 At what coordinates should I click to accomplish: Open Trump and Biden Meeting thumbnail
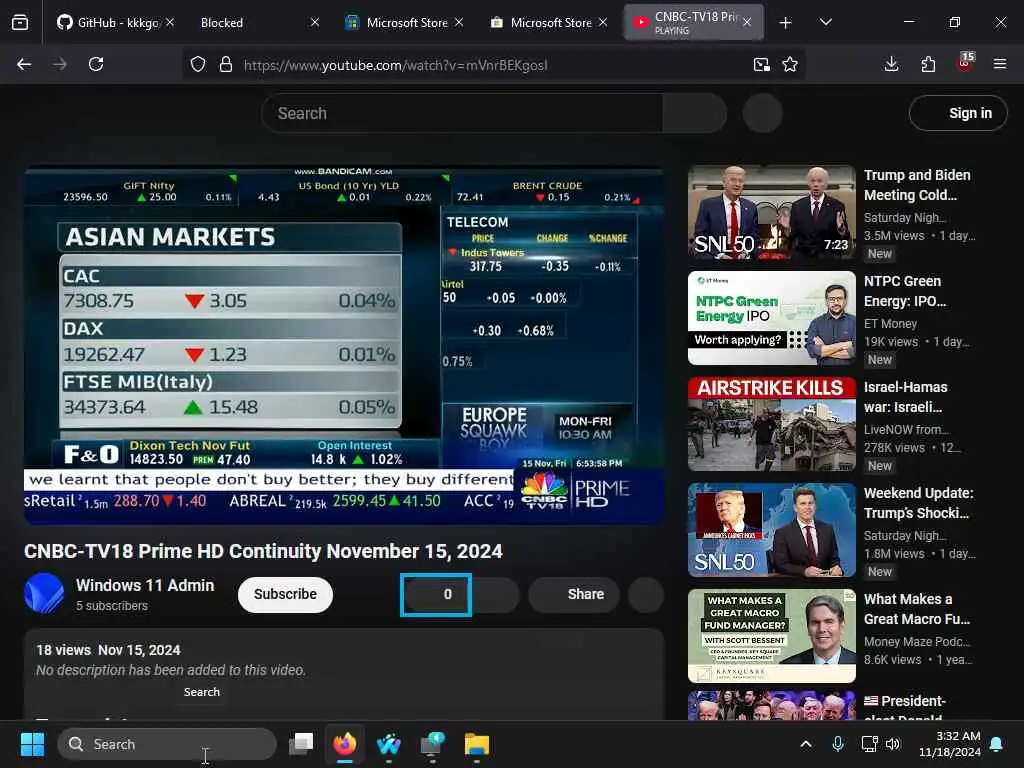tap(771, 212)
